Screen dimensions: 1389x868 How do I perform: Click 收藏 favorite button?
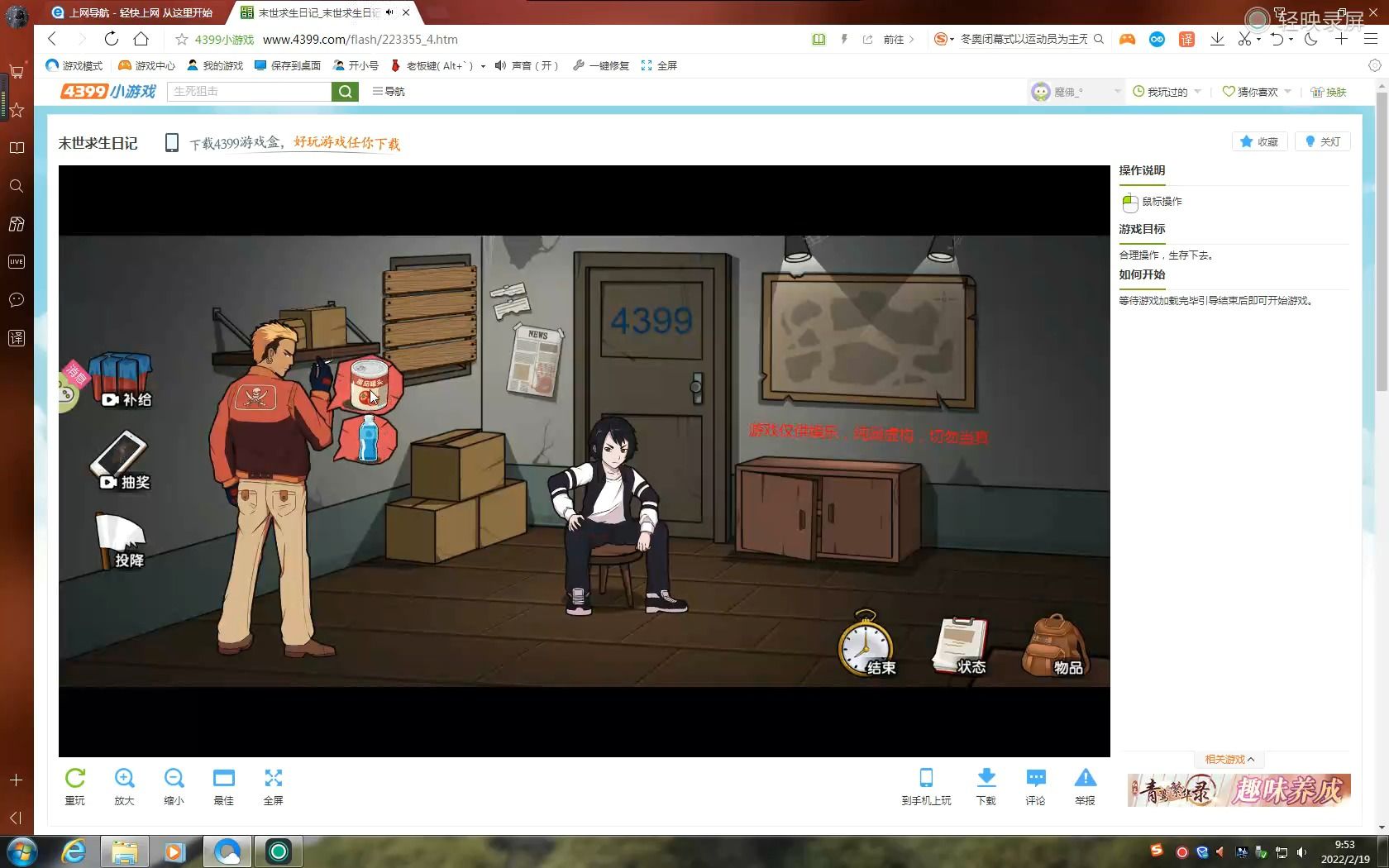coord(1259,141)
